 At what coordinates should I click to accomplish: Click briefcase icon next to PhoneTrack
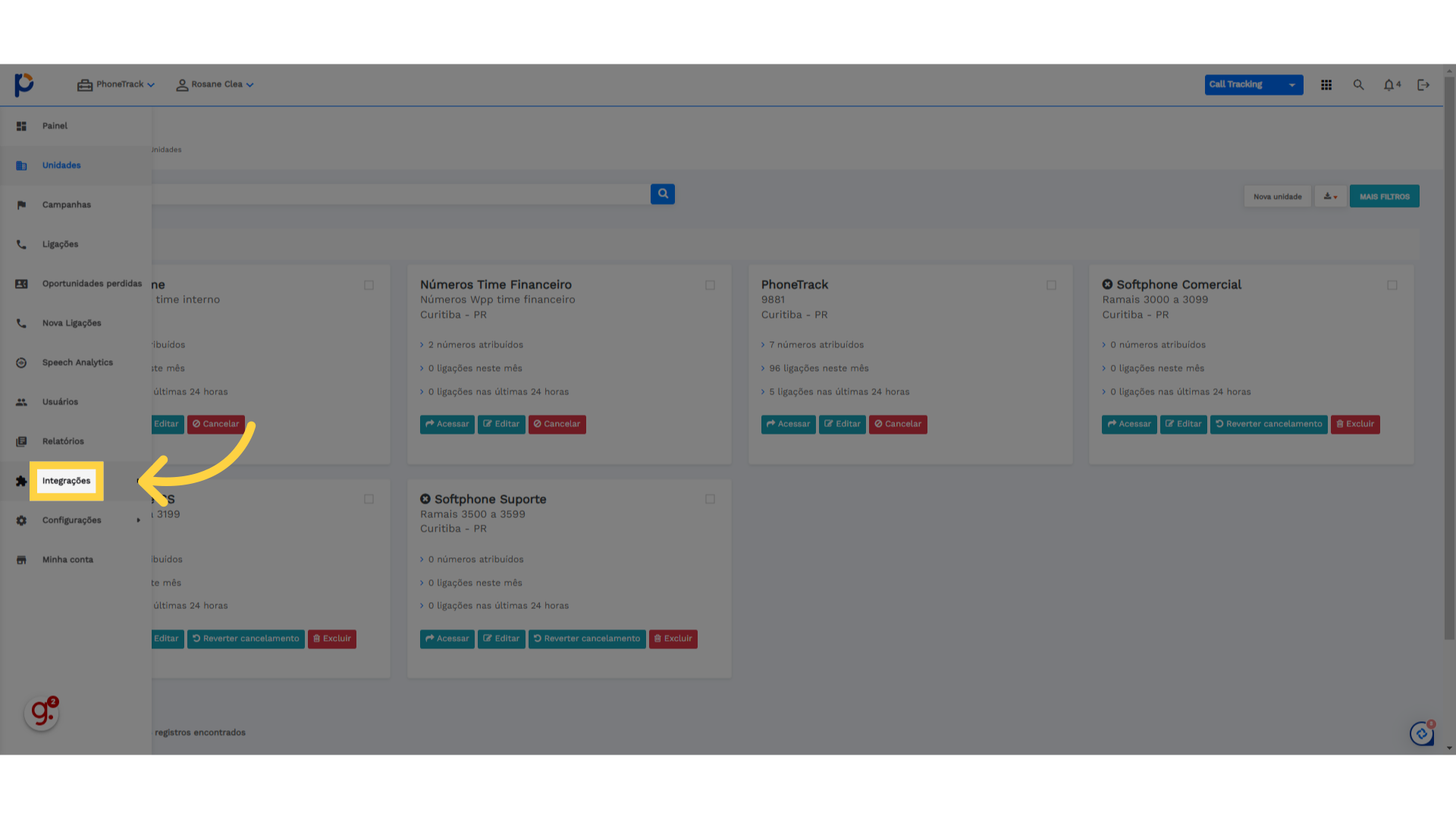click(85, 85)
